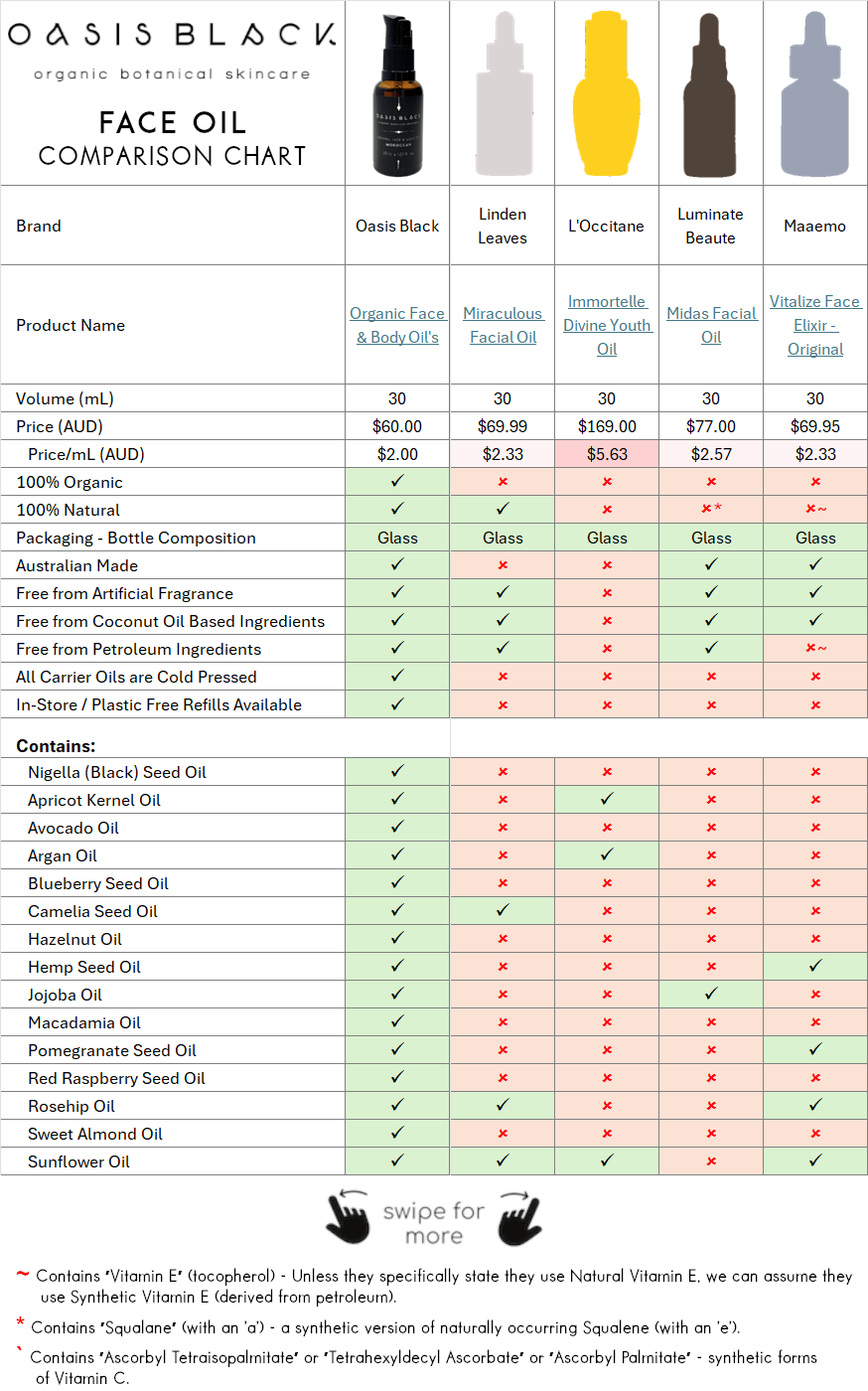Click the grey-blue Maaemo bottle icon

point(814,96)
